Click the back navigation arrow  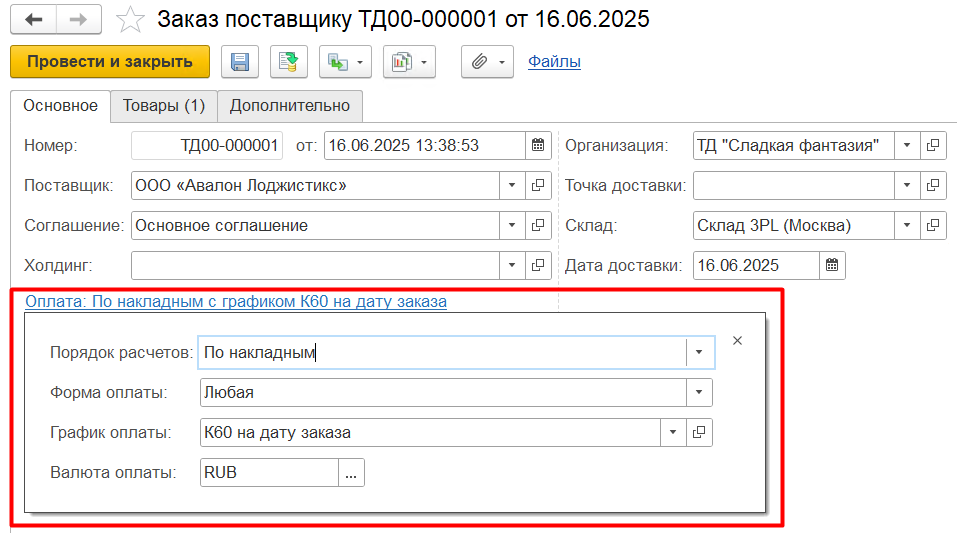point(34,20)
